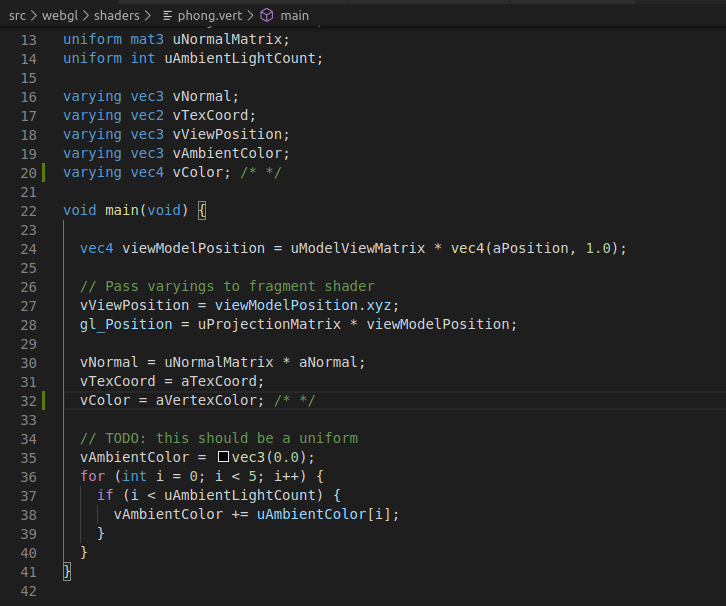Click the green change marker on line 20
The height and width of the screenshot is (606, 726).
pyautogui.click(x=44, y=172)
